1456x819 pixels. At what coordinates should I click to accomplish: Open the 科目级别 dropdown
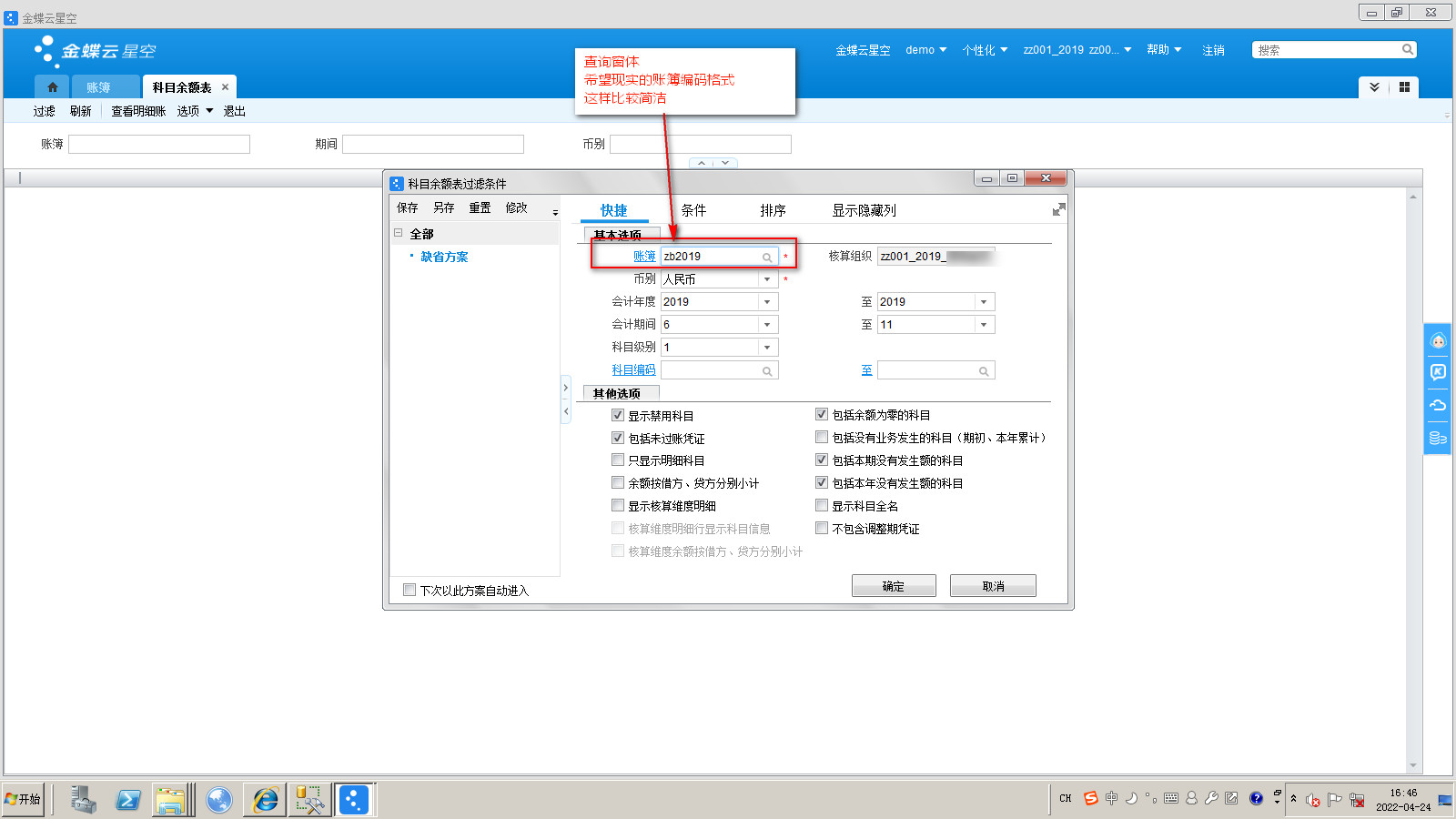pyautogui.click(x=767, y=348)
